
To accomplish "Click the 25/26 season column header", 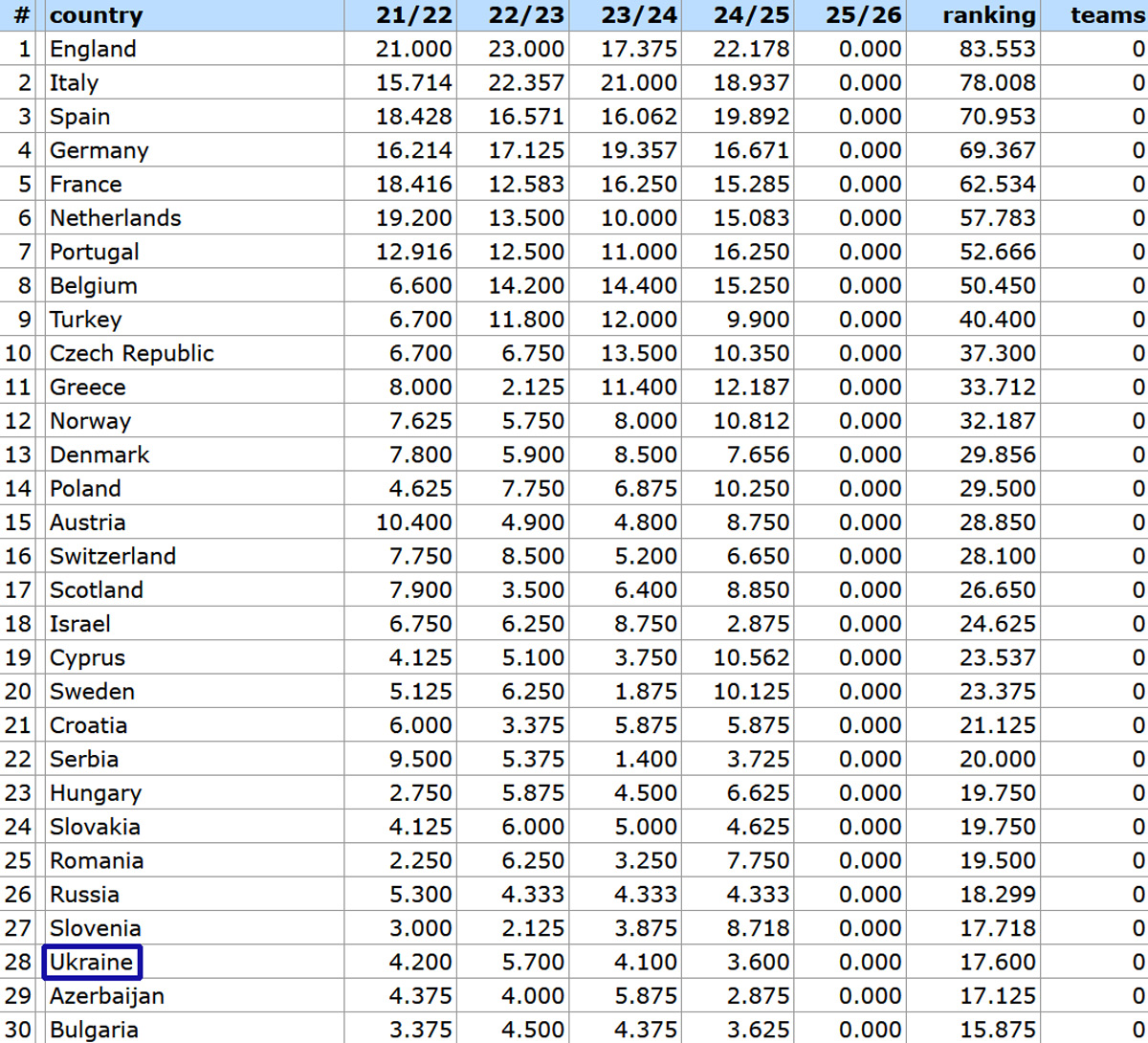I will point(863,15).
